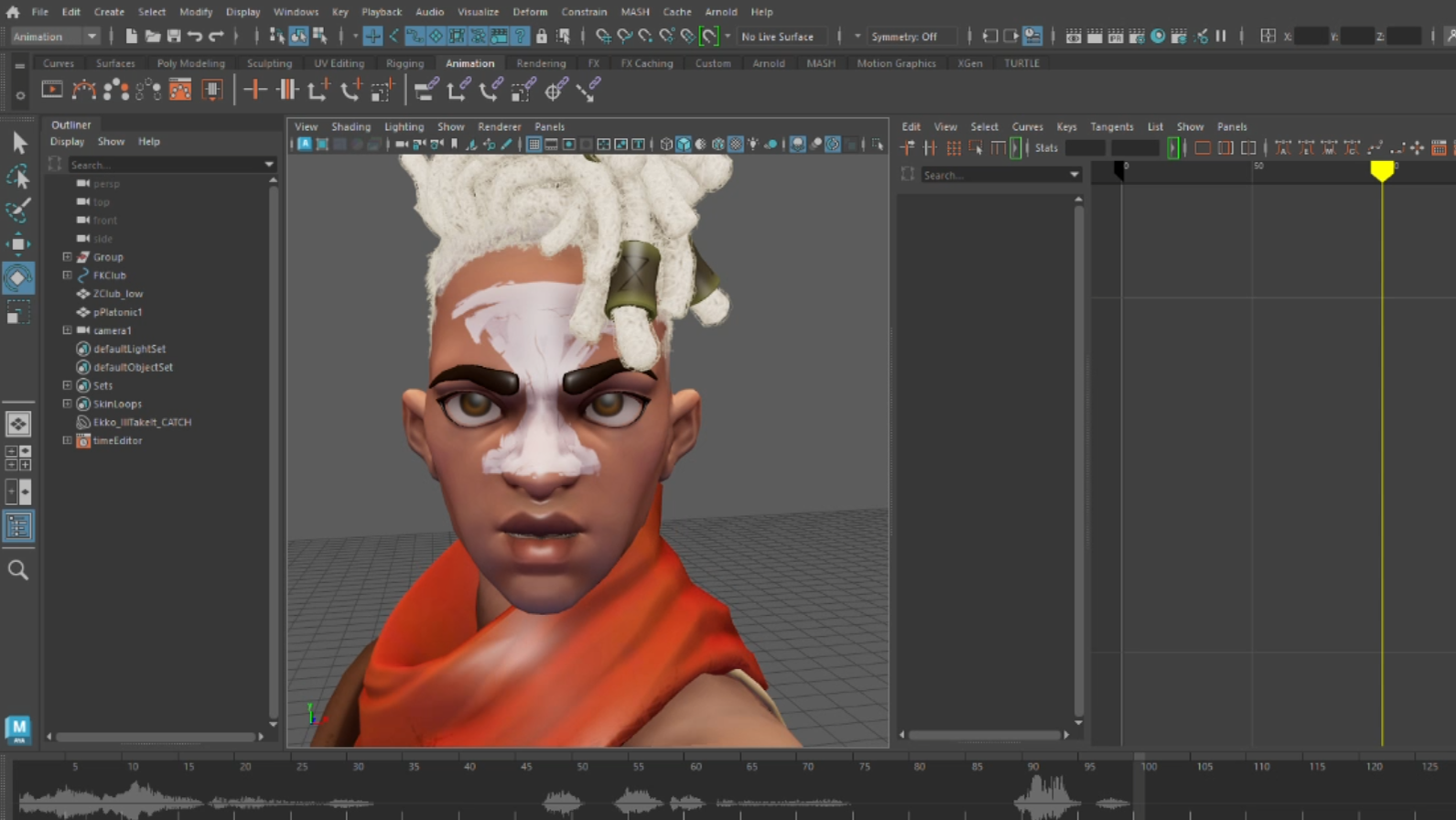Click the Lock selection padlock icon

tap(541, 37)
